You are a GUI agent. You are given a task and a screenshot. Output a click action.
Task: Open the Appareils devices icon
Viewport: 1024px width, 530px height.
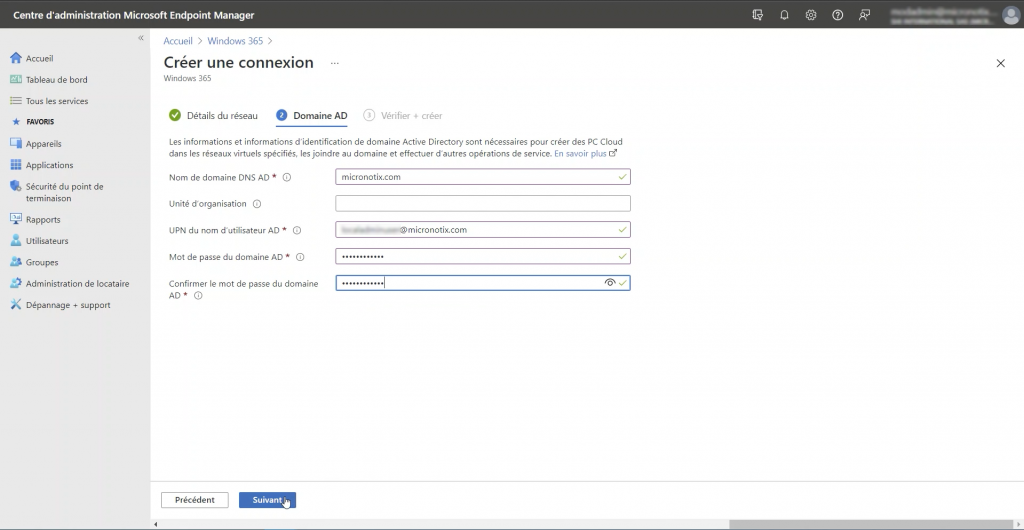(x=16, y=144)
